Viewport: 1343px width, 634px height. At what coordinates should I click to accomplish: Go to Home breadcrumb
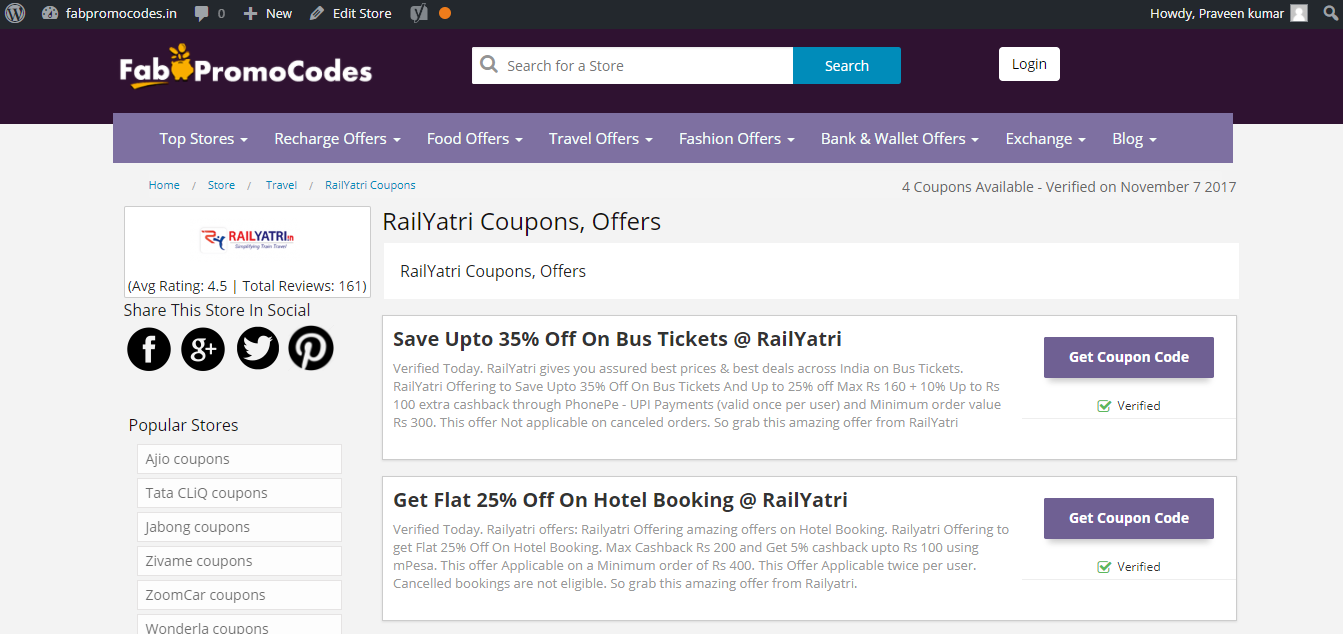(x=164, y=185)
